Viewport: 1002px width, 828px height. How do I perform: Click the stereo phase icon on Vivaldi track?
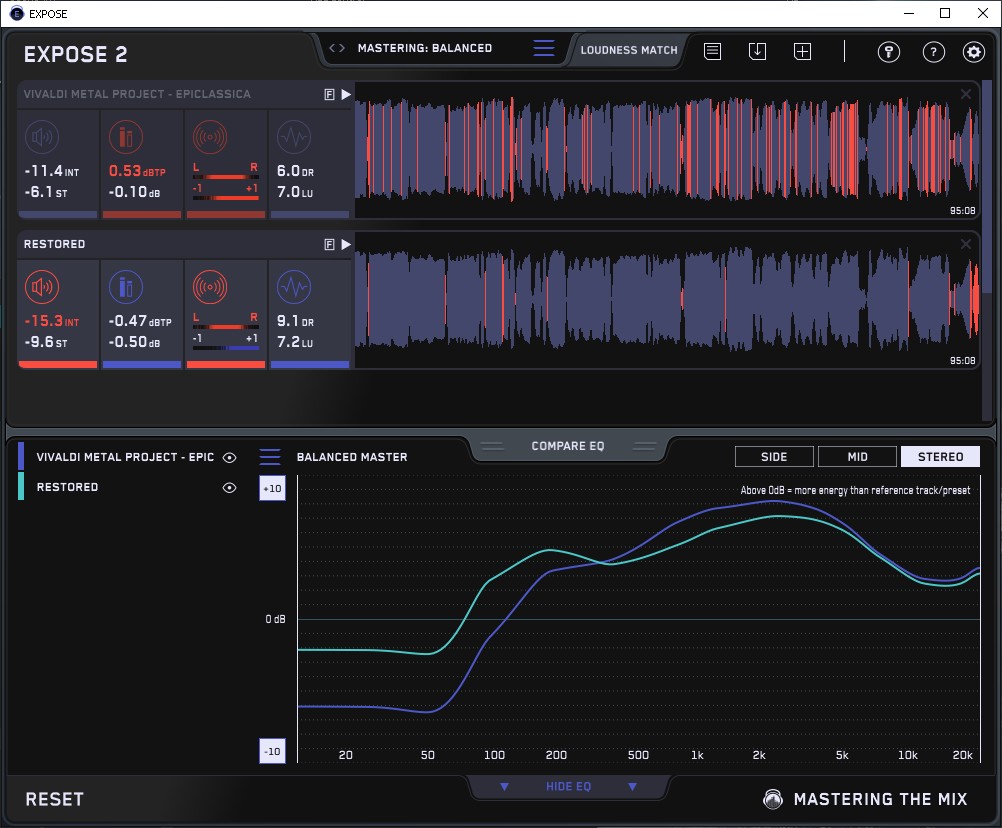[210, 137]
